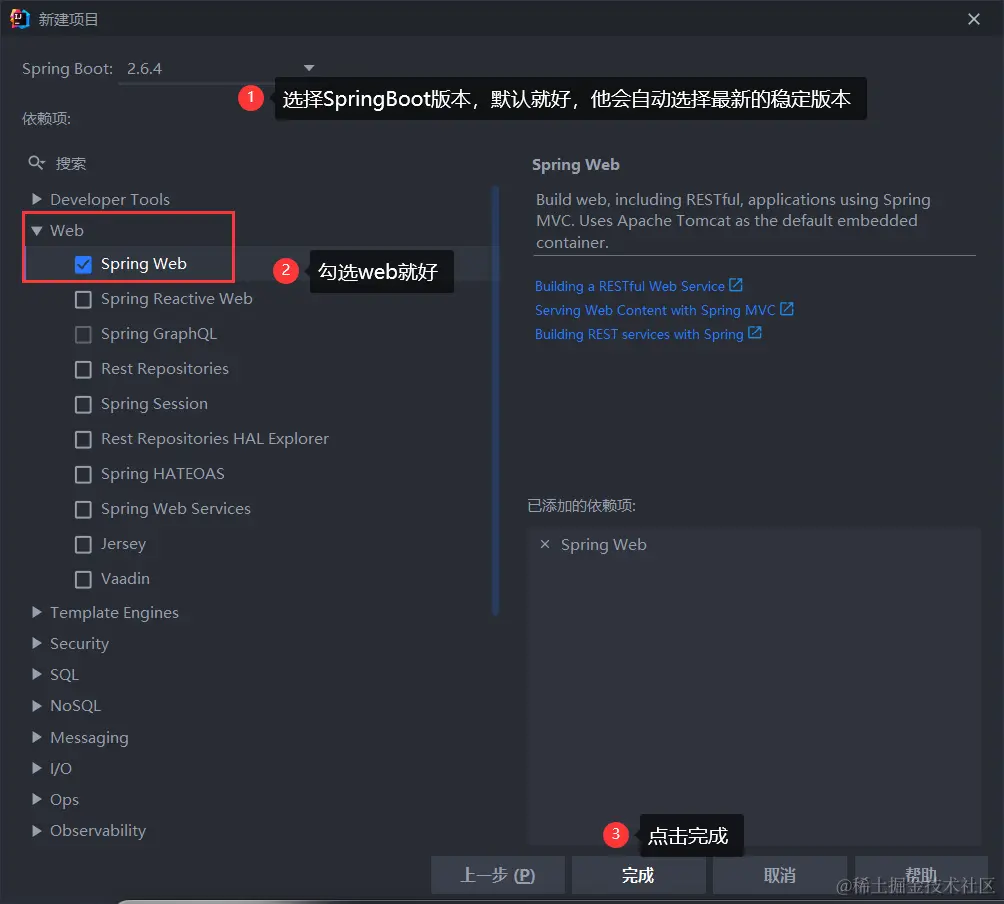Click the 帮助 help button

(921, 875)
